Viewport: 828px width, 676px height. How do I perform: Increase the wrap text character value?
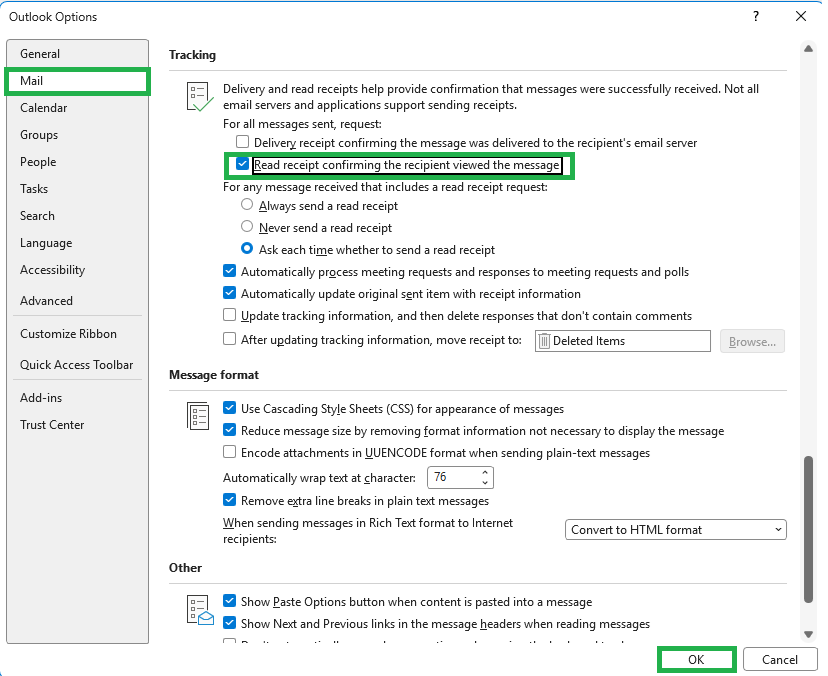point(485,472)
